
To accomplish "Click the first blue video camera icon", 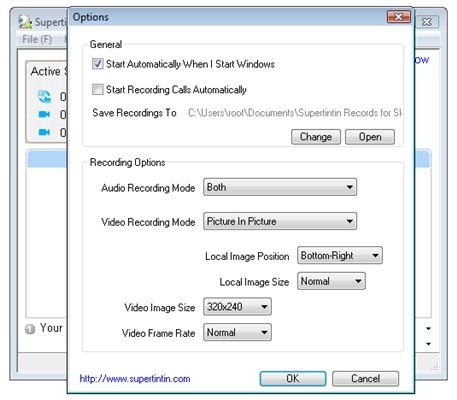I will [44, 114].
